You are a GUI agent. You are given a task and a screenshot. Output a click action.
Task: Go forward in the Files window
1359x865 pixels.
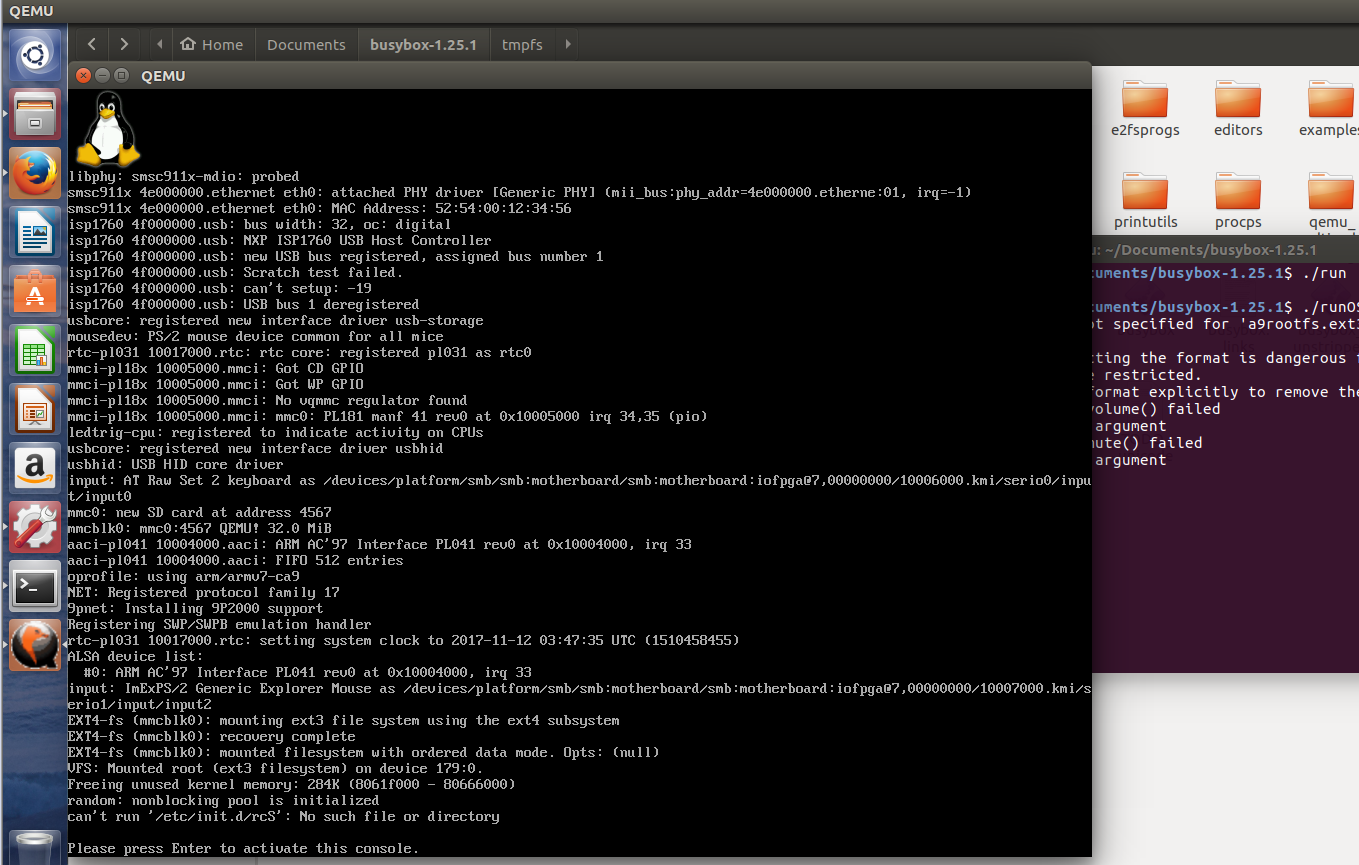[123, 44]
